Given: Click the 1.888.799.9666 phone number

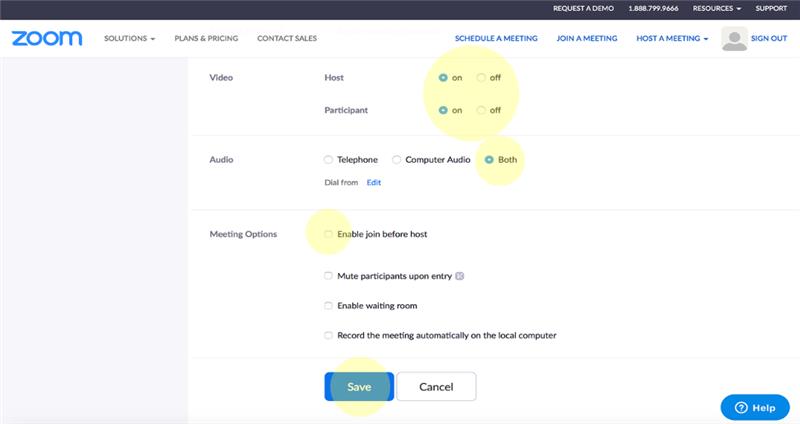Looking at the screenshot, I should 653,8.
